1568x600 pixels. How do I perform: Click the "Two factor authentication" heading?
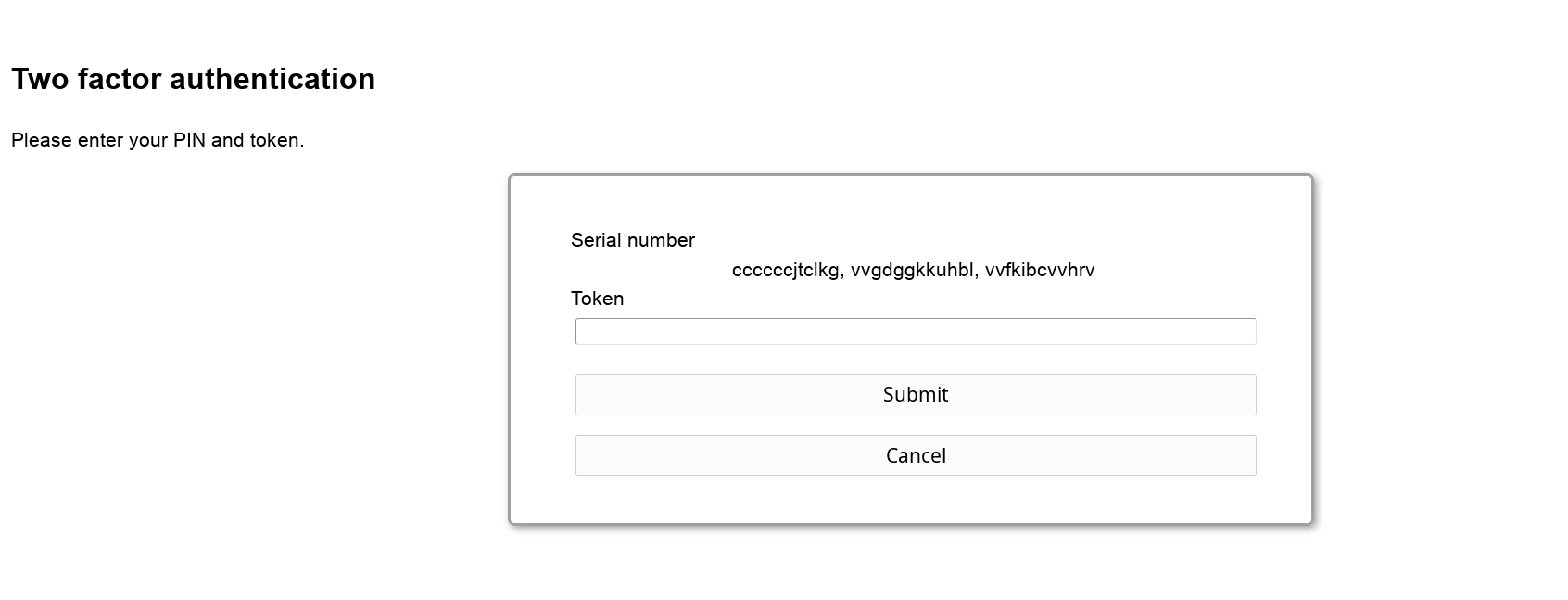click(193, 79)
